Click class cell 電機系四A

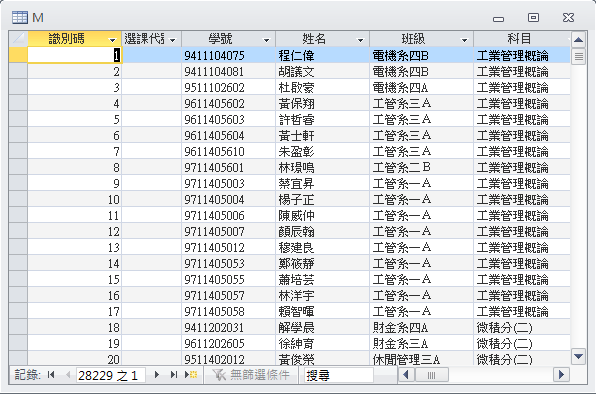click(422, 87)
